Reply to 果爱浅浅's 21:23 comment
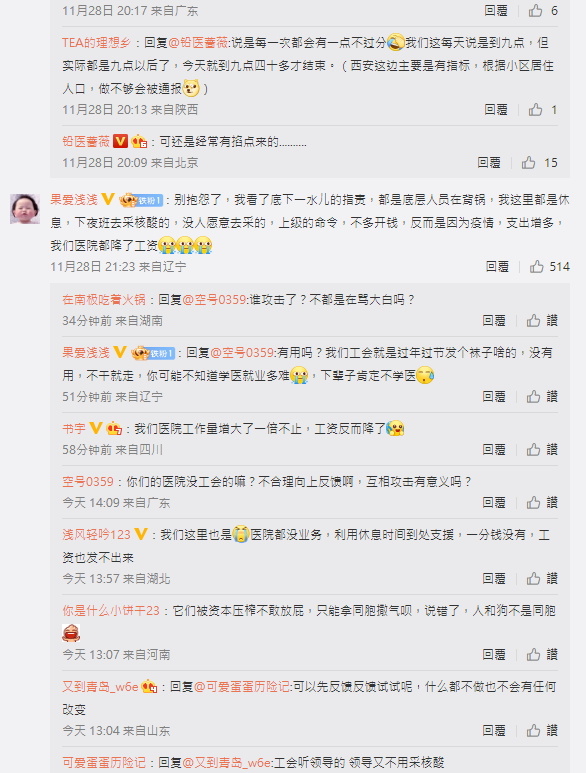The height and width of the screenshot is (773, 586). (x=497, y=267)
